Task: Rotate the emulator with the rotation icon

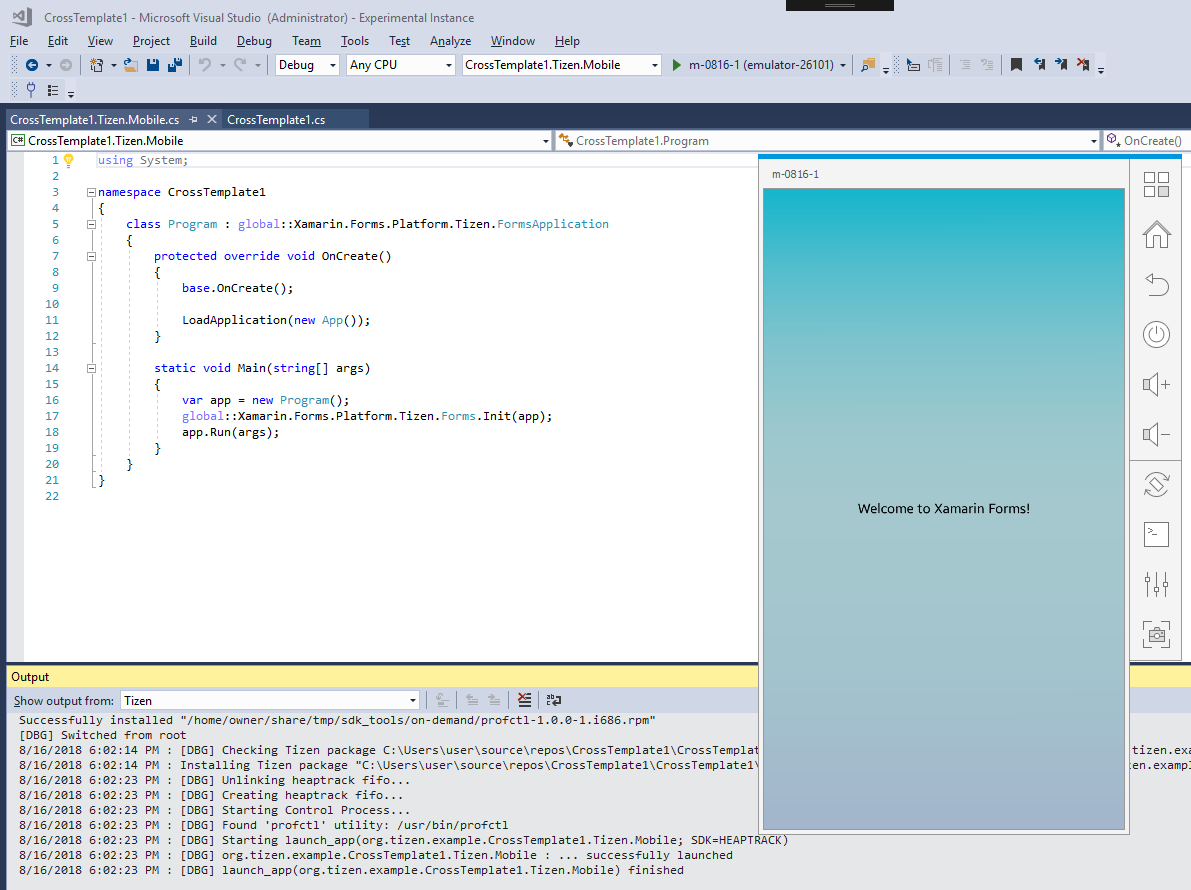Action: 1156,485
